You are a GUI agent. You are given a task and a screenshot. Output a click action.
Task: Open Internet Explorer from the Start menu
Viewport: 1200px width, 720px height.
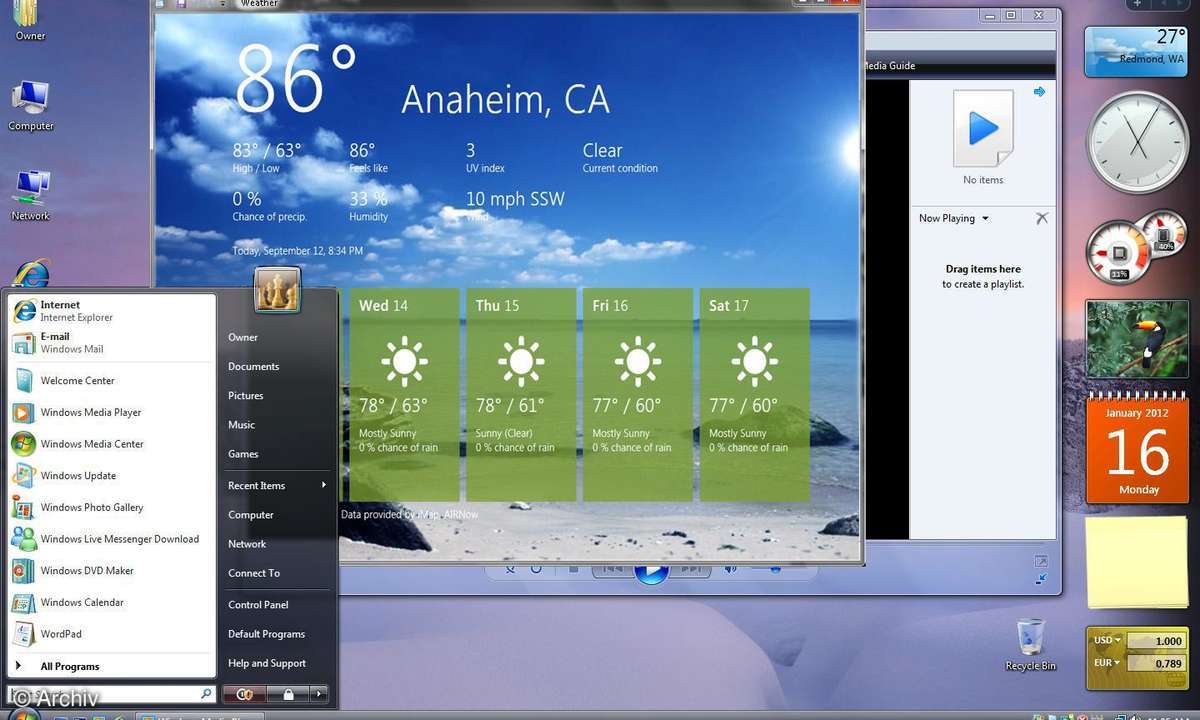click(111, 311)
